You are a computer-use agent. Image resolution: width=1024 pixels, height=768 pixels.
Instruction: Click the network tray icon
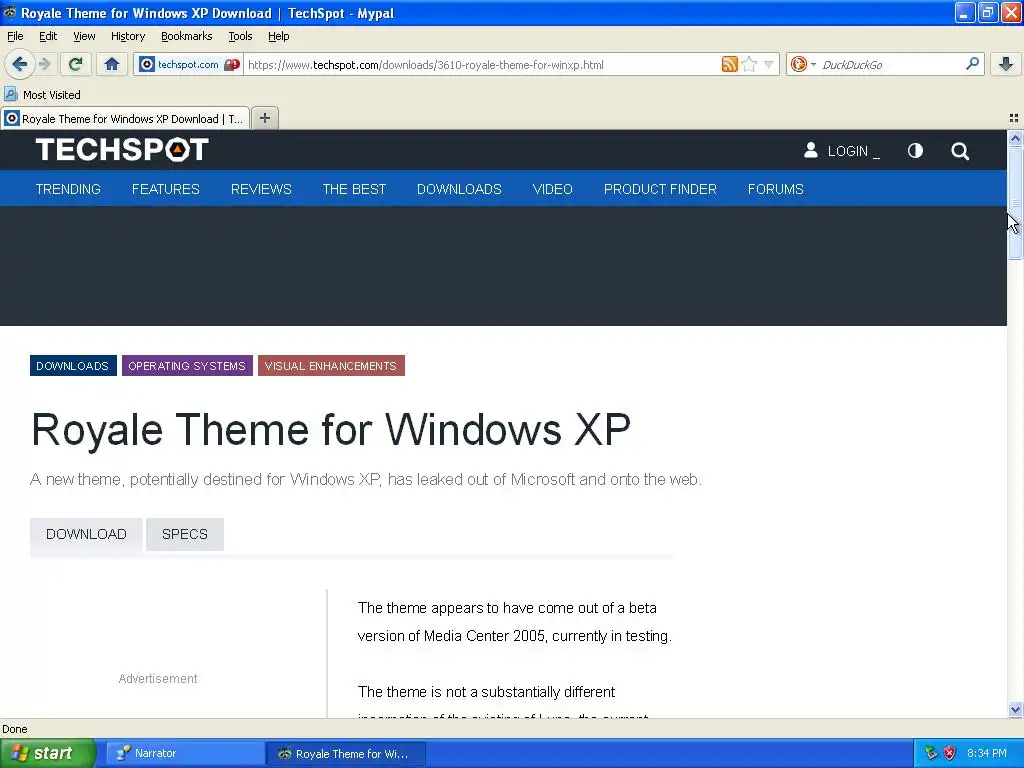(x=931, y=753)
